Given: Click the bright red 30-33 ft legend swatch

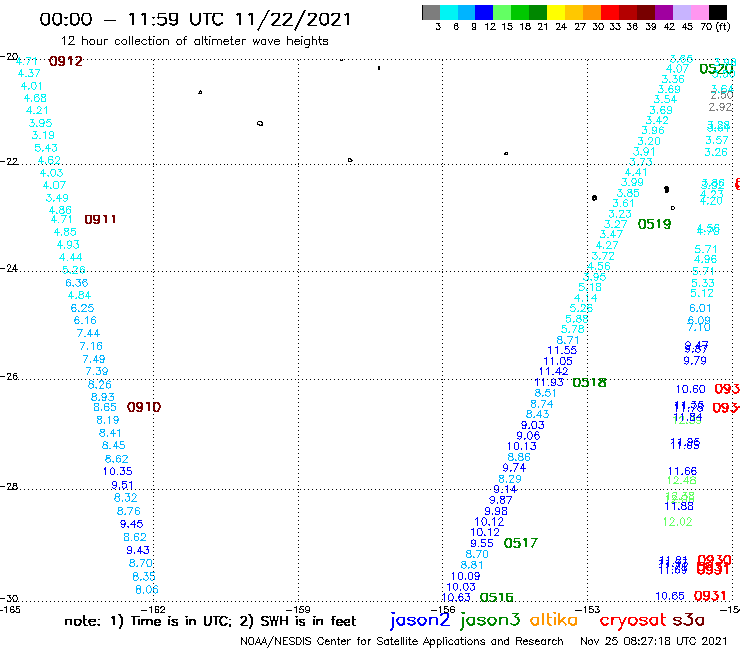Looking at the screenshot, I should 609,12.
